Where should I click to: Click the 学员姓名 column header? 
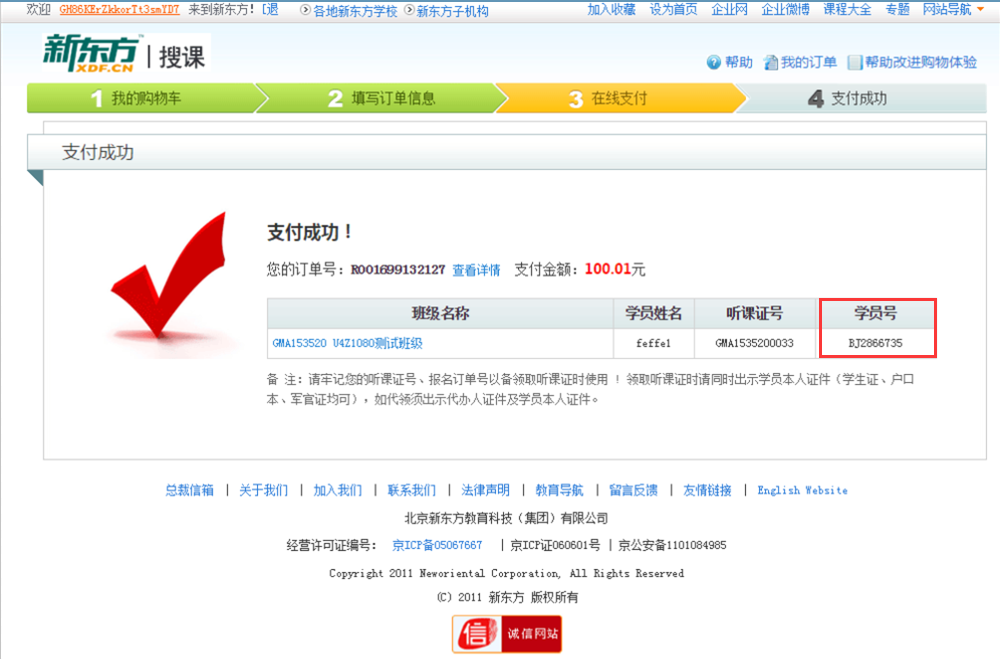pyautogui.click(x=654, y=314)
